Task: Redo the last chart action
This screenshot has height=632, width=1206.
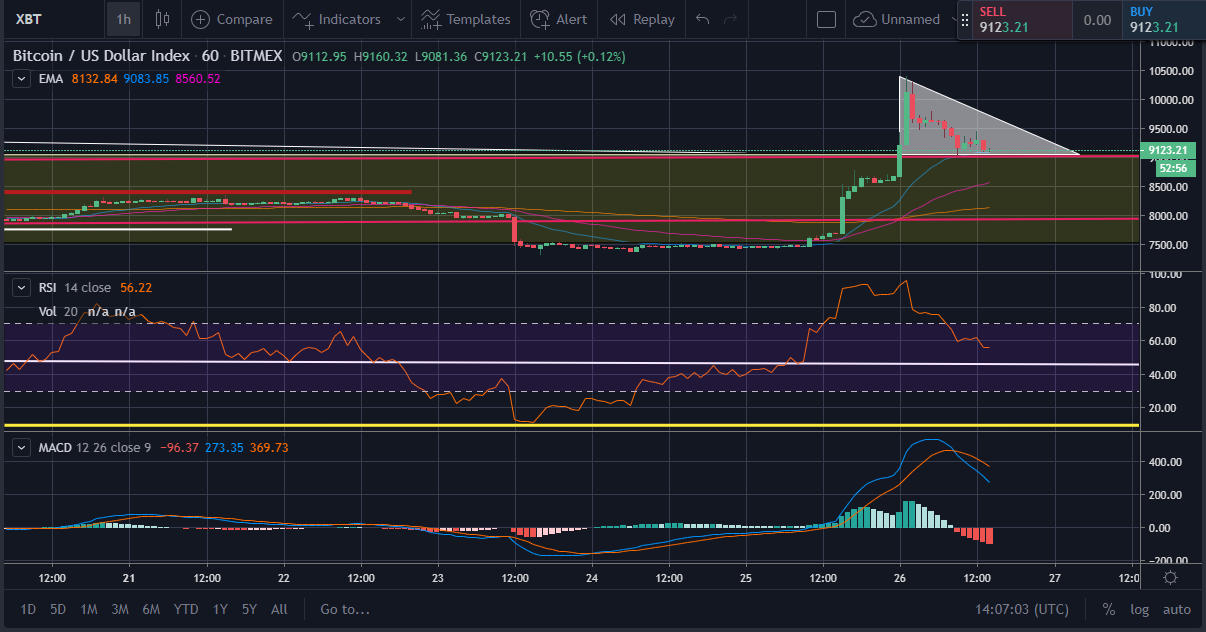Action: tap(731, 19)
